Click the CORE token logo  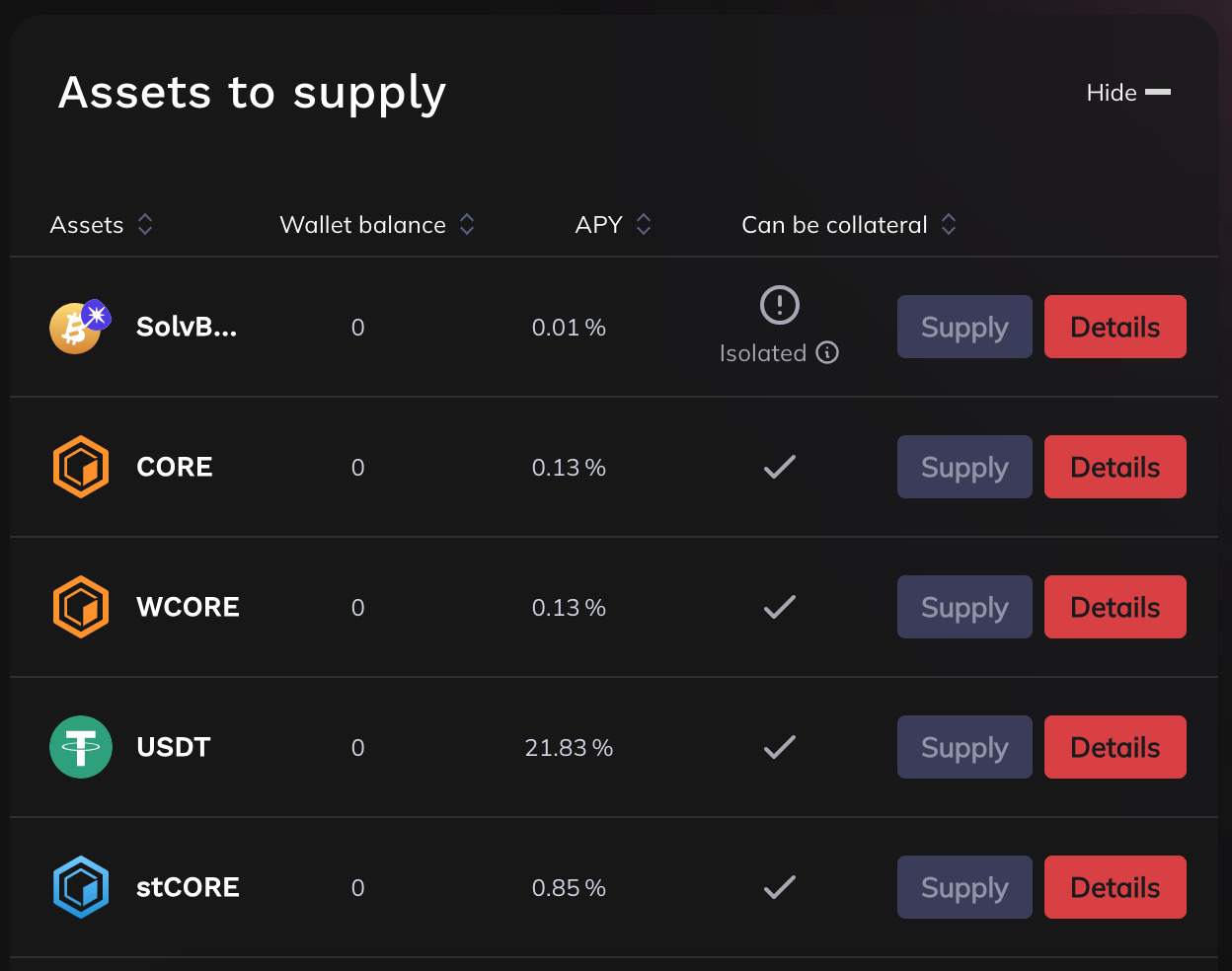pos(80,467)
